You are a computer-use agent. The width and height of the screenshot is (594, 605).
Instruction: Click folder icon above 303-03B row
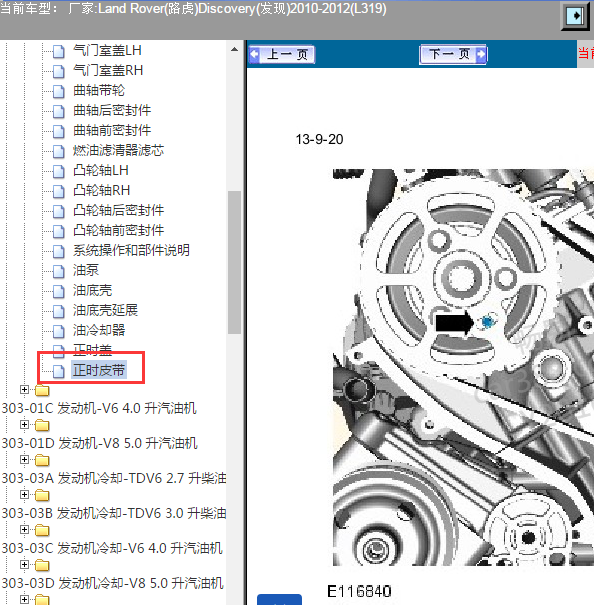click(x=42, y=495)
